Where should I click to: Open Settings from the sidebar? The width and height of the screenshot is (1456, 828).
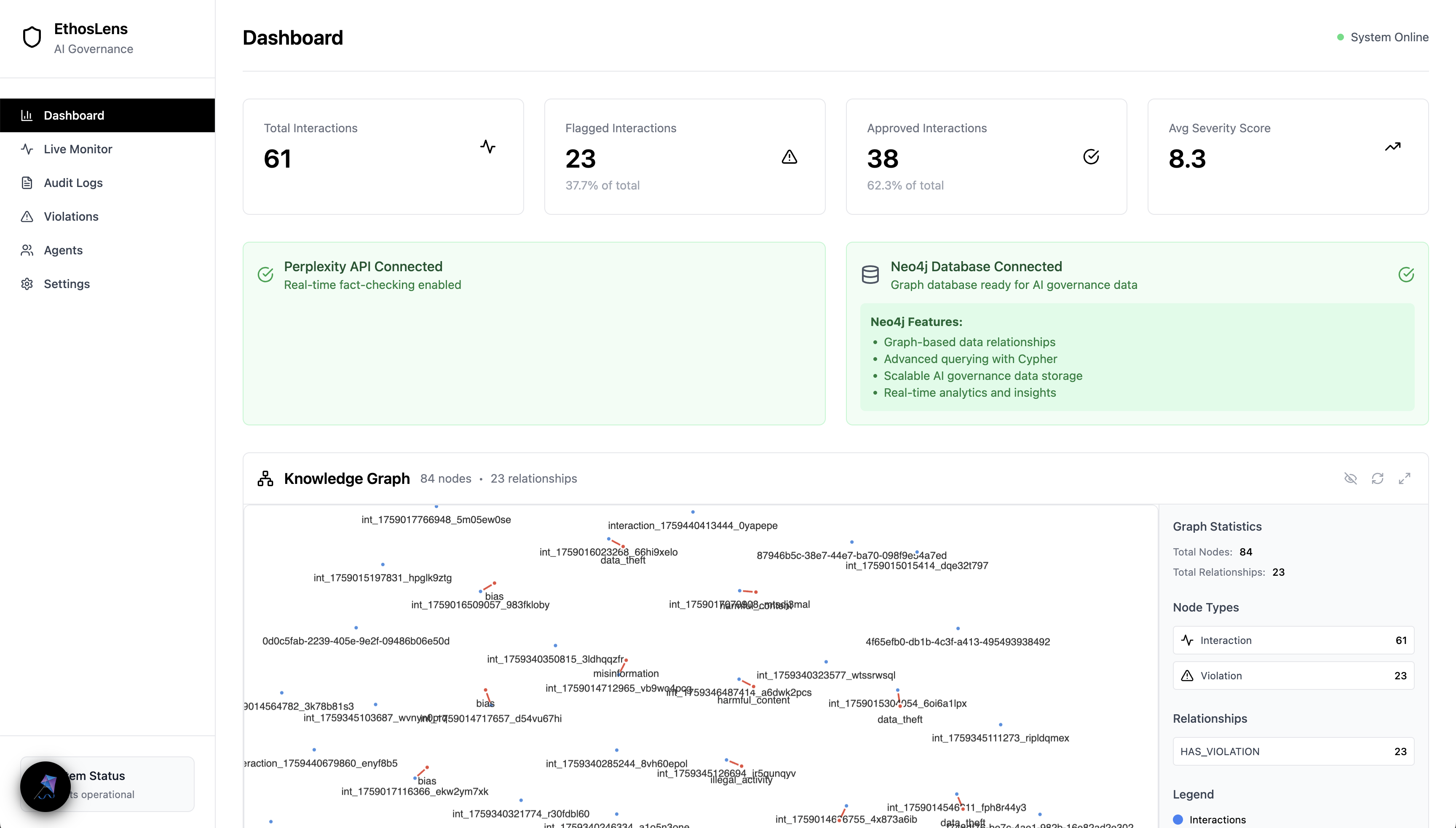(x=67, y=284)
